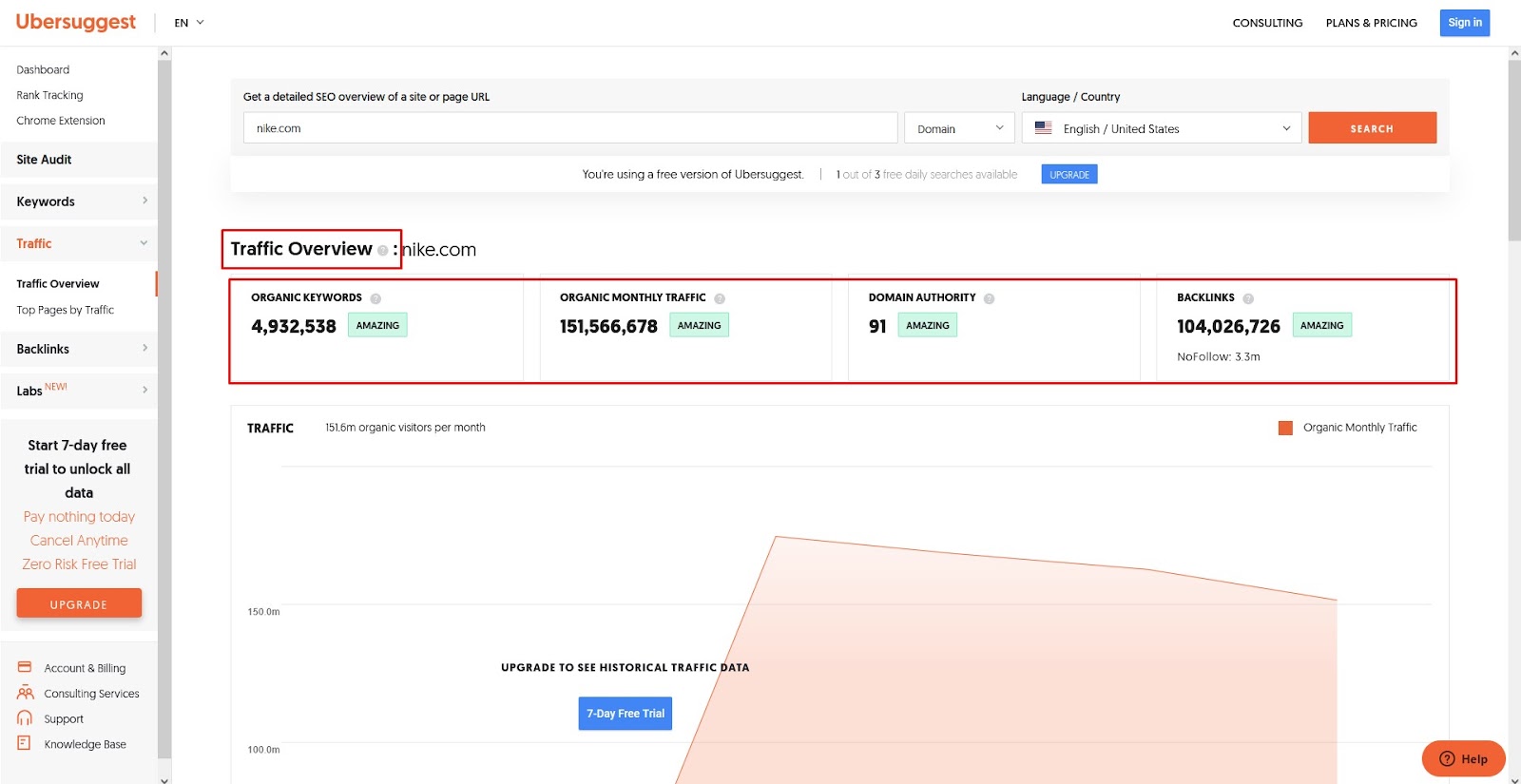
Task: Select Traffic Overview in the sidebar
Action: [x=58, y=283]
